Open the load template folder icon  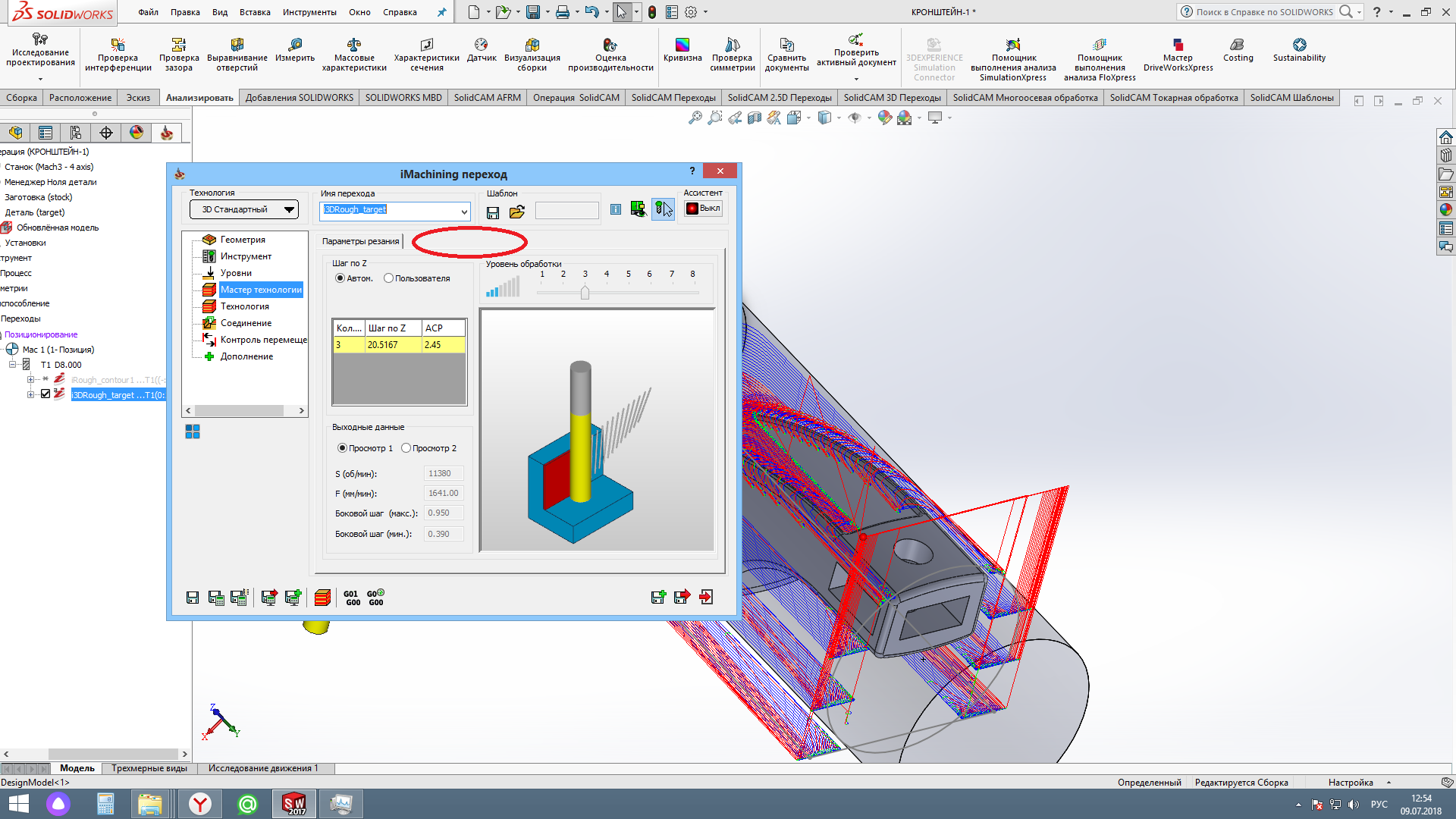click(517, 212)
